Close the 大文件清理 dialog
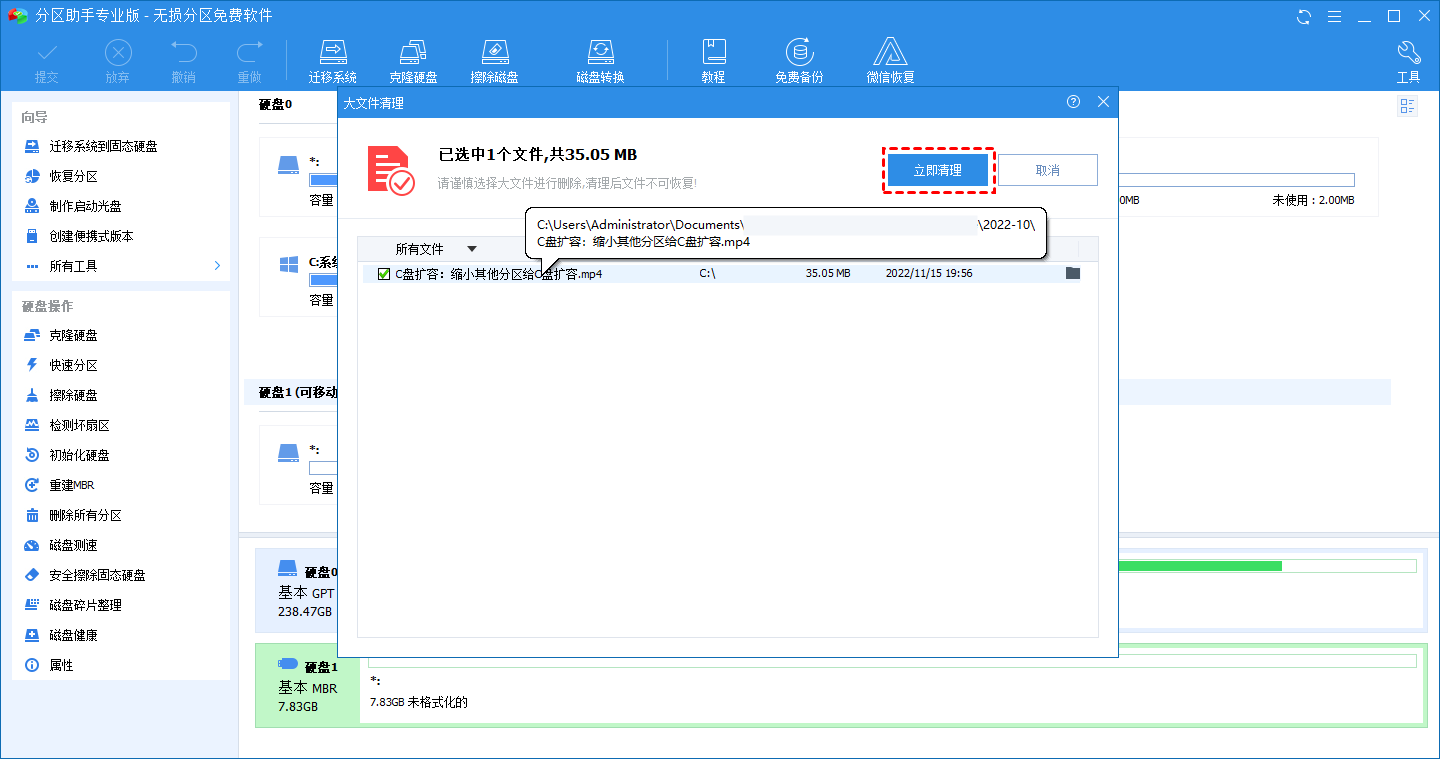 (x=1103, y=102)
